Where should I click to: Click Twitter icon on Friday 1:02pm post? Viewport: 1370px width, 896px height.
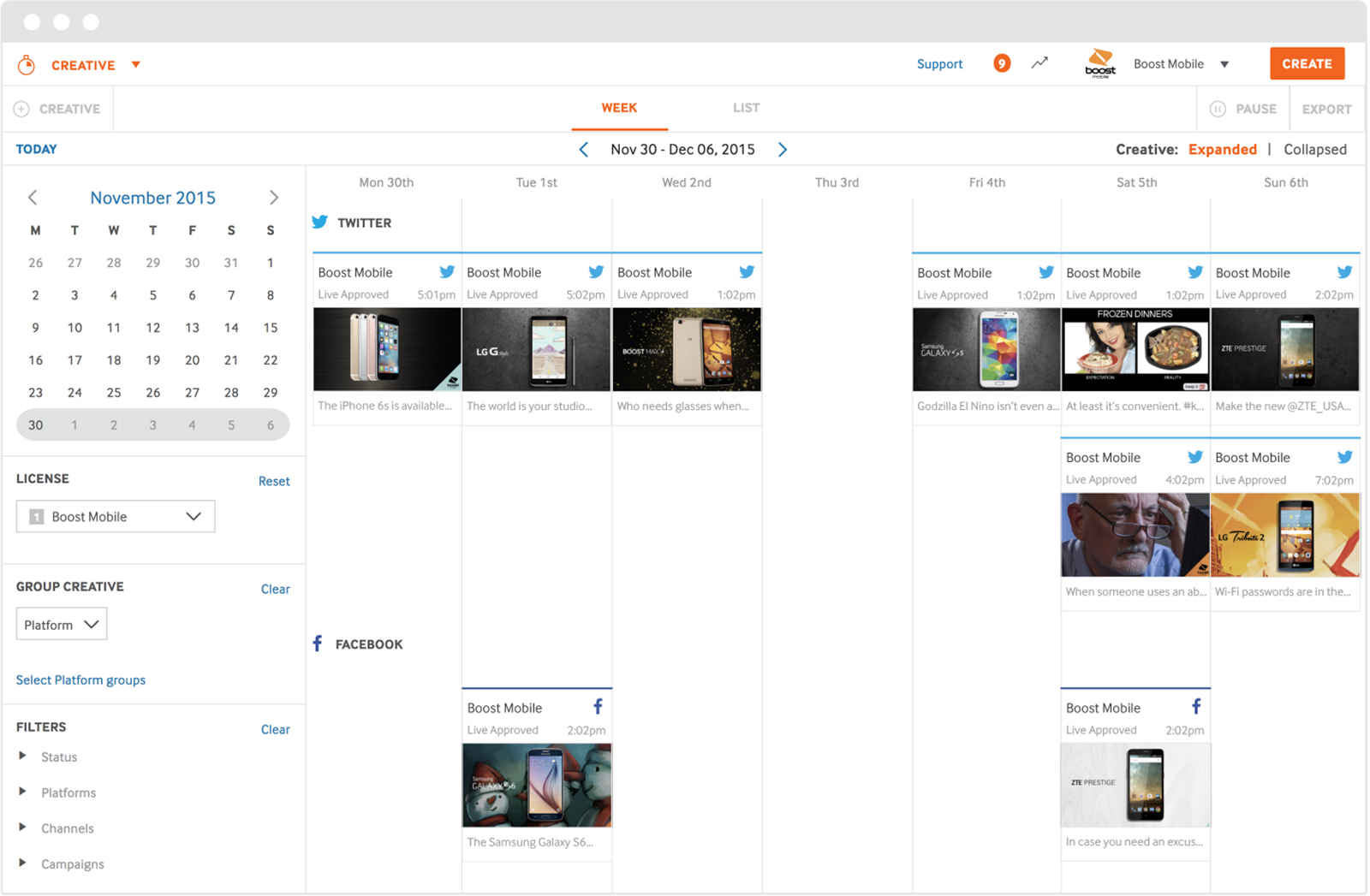click(1046, 272)
